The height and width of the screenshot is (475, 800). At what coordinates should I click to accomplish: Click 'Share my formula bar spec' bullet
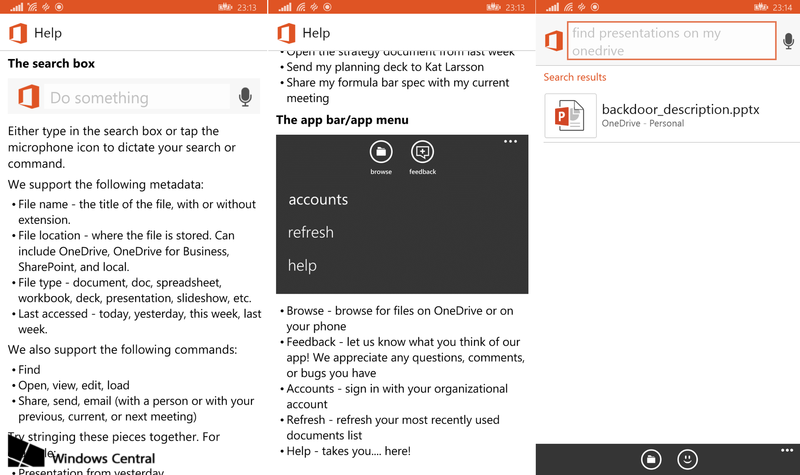pyautogui.click(x=394, y=90)
